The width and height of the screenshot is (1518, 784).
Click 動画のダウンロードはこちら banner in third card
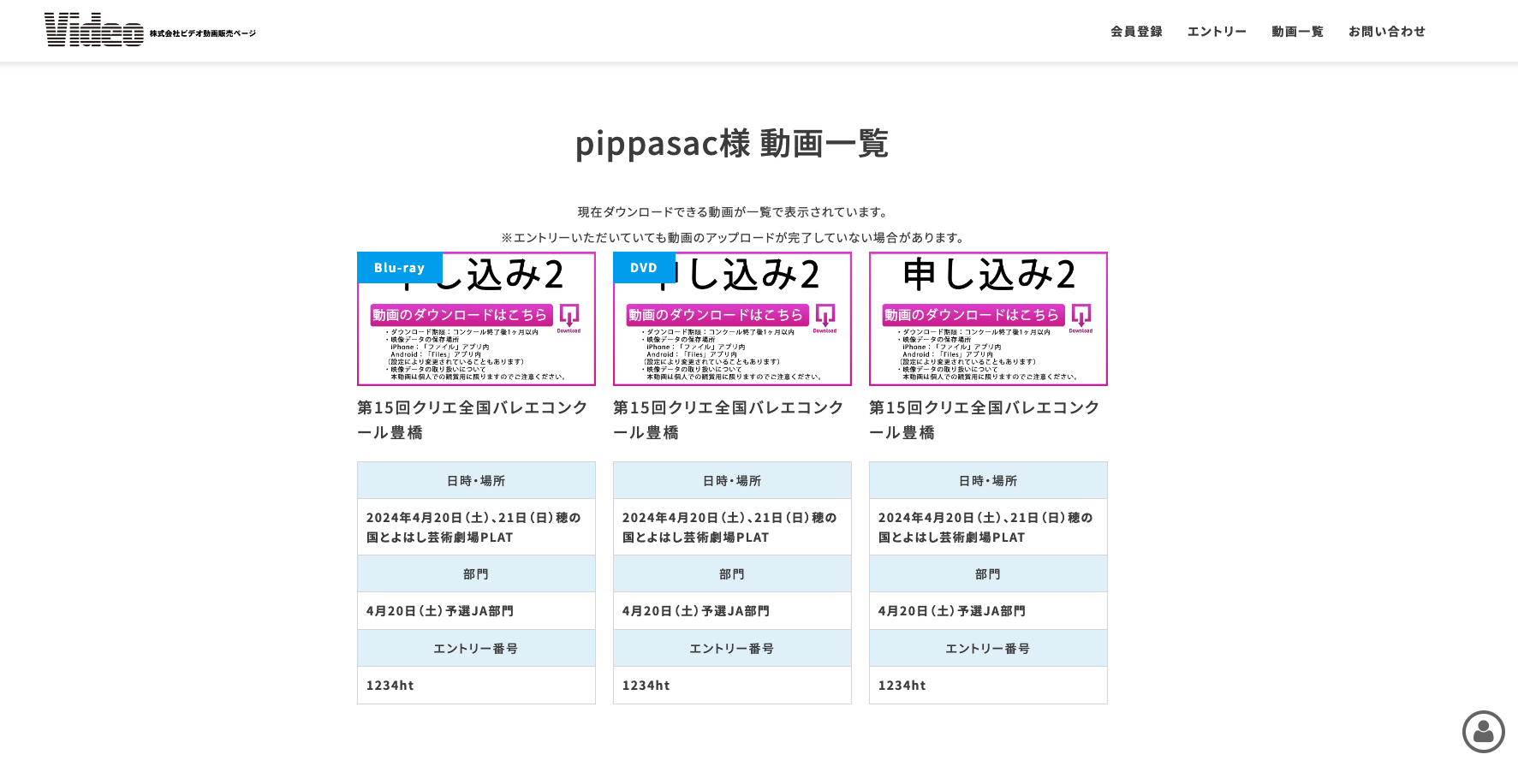tap(973, 315)
